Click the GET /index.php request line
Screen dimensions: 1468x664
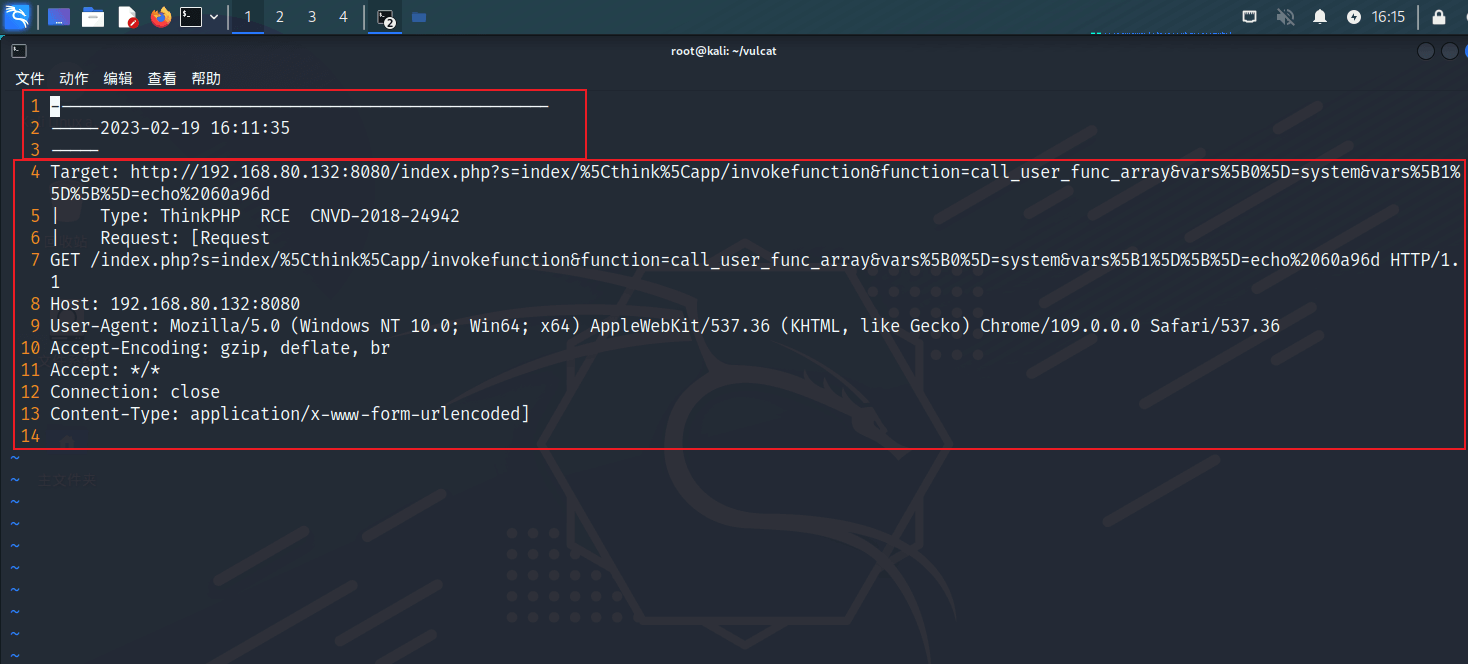tap(755, 270)
